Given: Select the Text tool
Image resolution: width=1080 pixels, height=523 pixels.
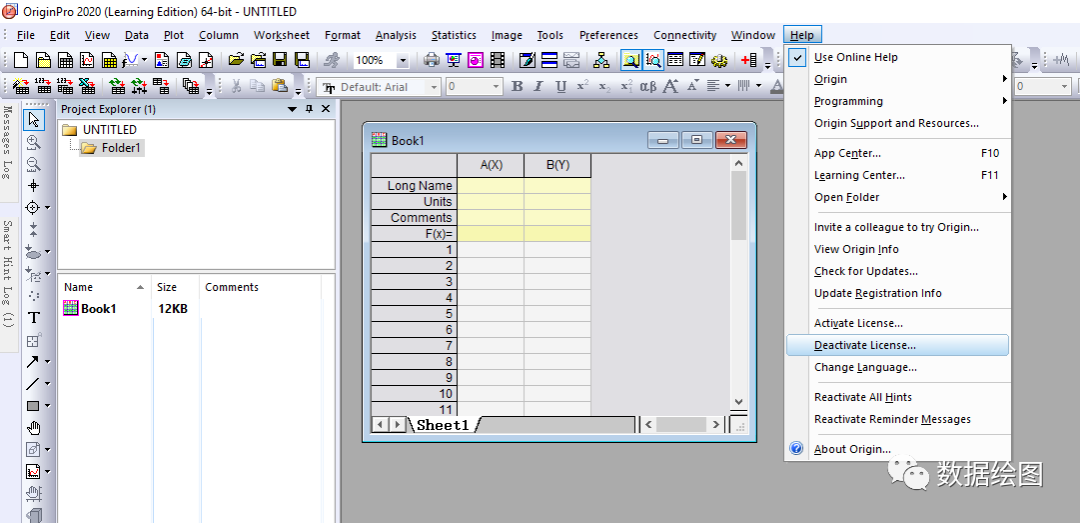Looking at the screenshot, I should pyautogui.click(x=33, y=318).
